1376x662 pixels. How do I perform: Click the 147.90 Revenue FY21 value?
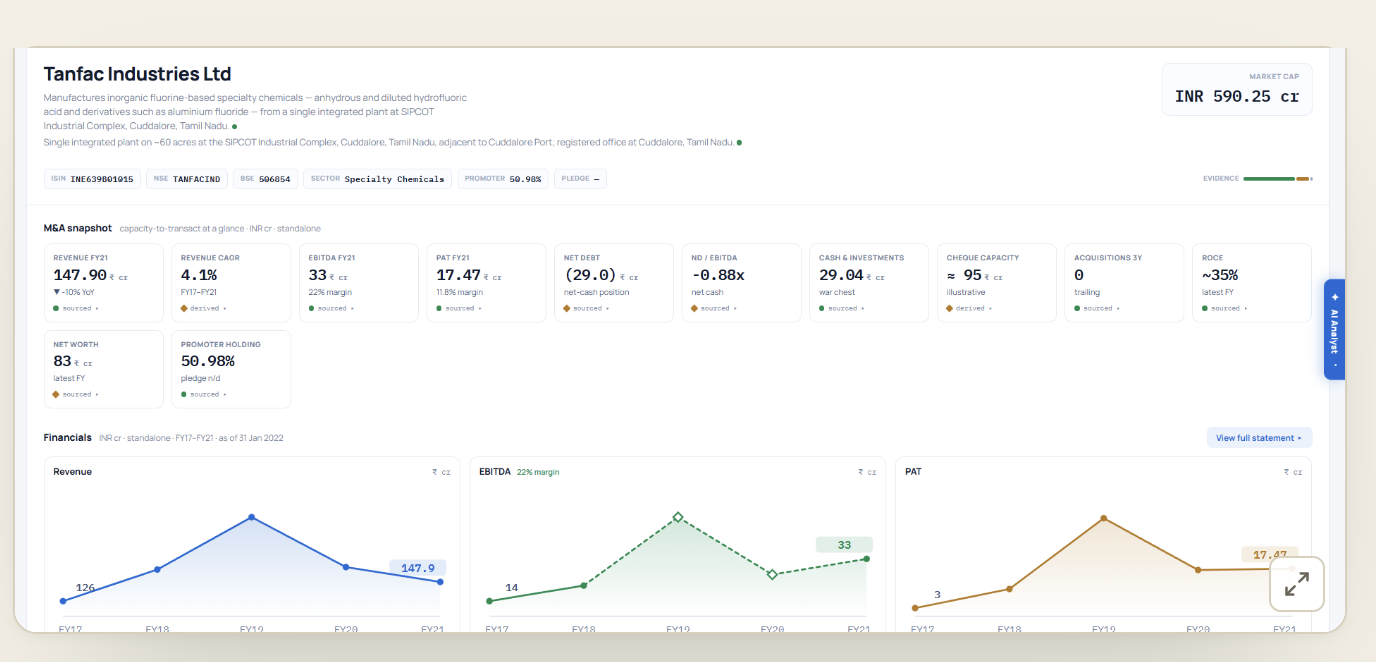point(80,275)
